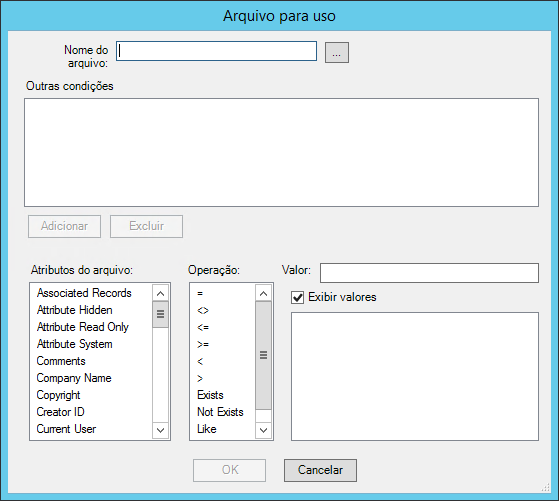Focus the Nome do arquivo input field
The width and height of the screenshot is (559, 501).
tap(216, 51)
